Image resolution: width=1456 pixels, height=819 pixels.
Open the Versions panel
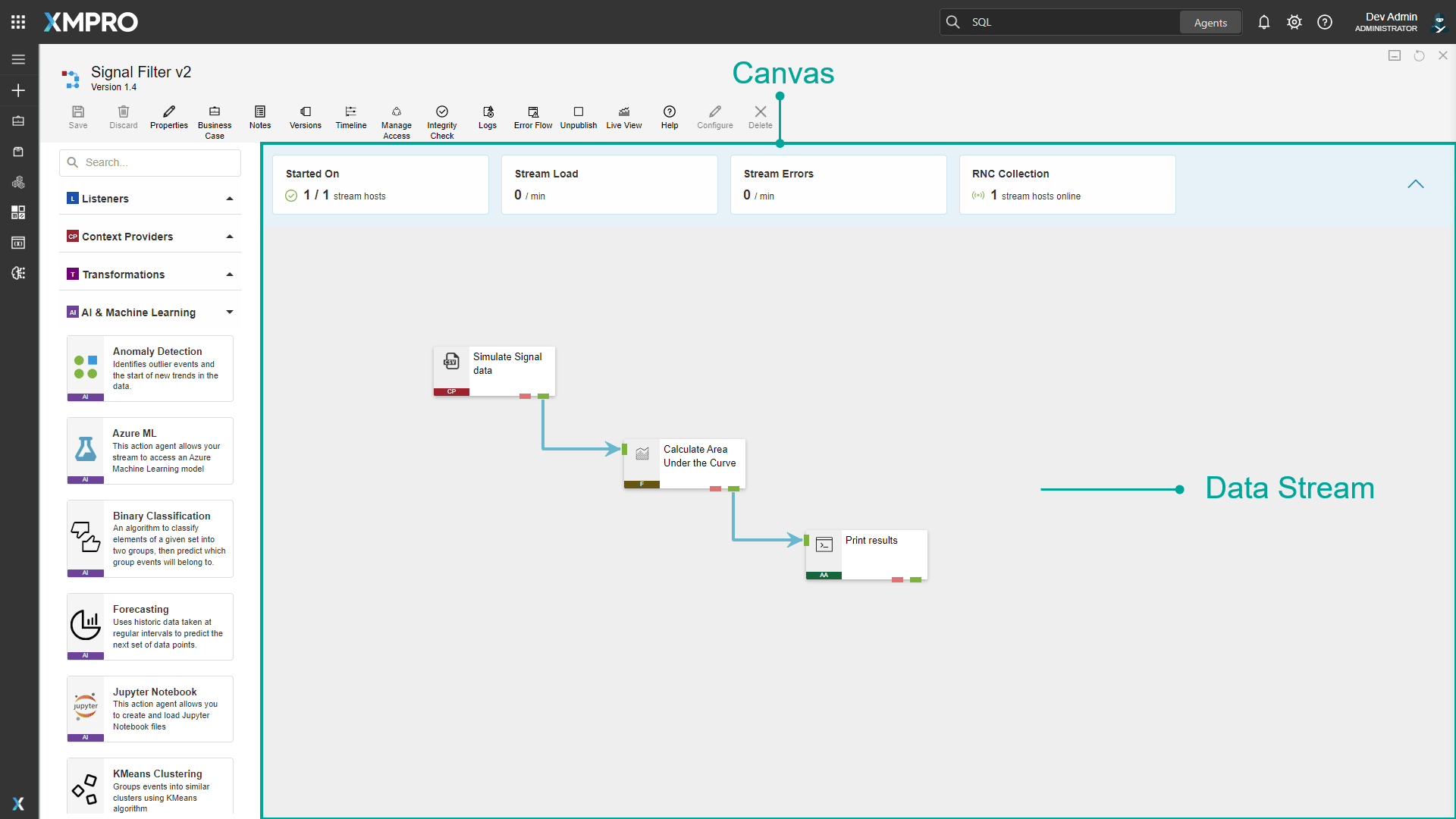click(x=305, y=118)
